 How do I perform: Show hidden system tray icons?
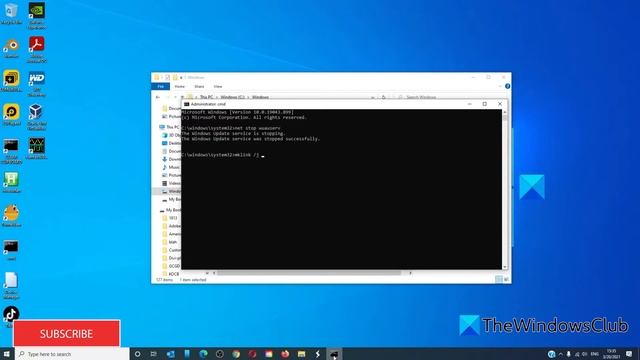point(560,354)
